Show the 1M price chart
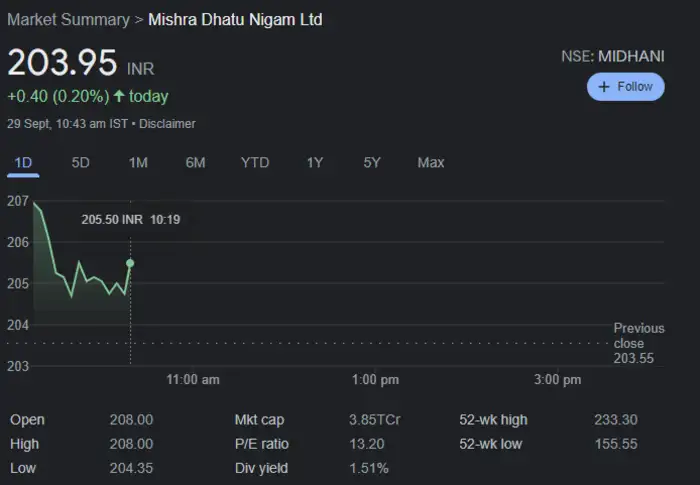 pyautogui.click(x=138, y=162)
